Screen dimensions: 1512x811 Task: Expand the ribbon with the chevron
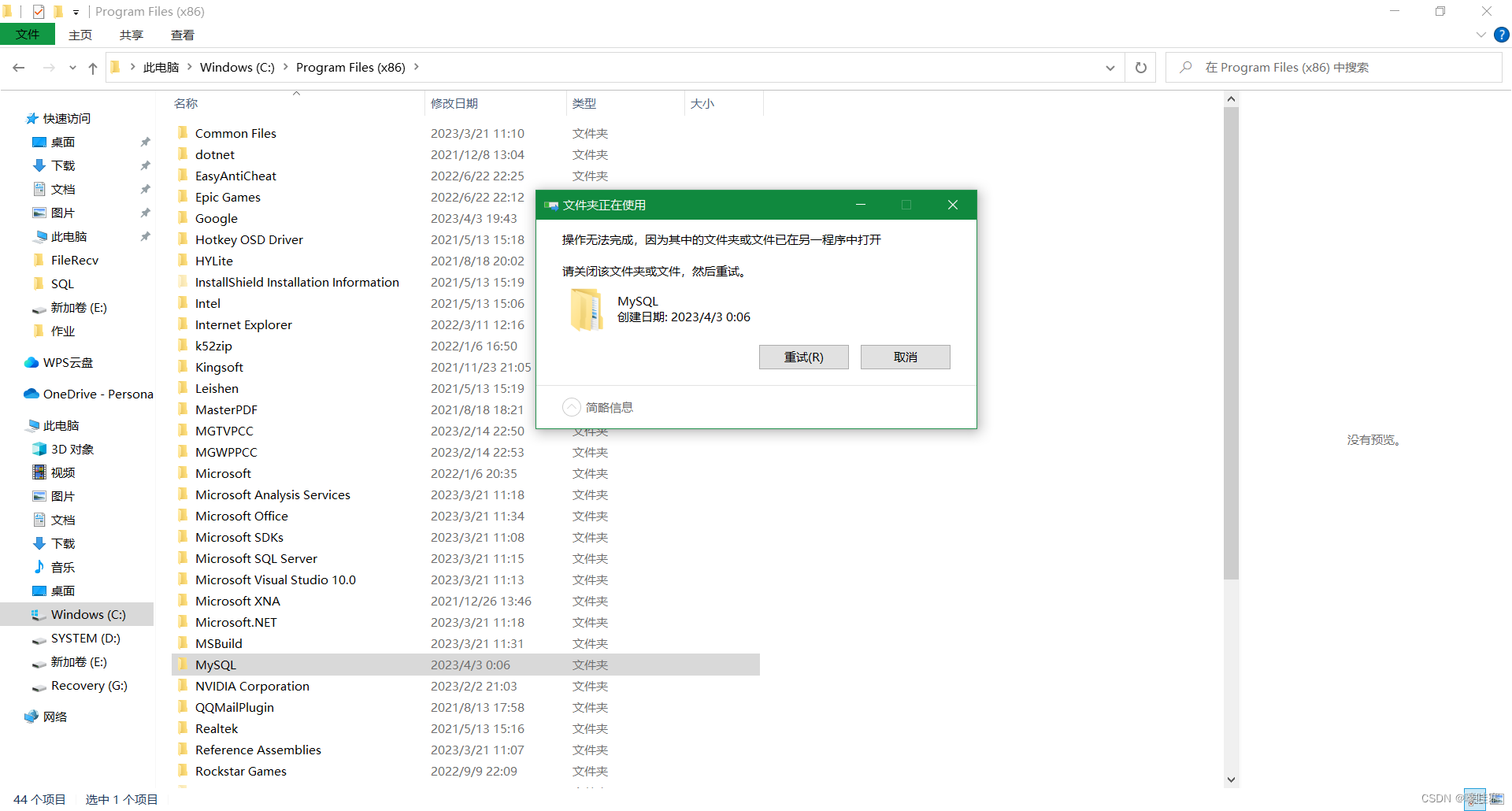(1480, 35)
